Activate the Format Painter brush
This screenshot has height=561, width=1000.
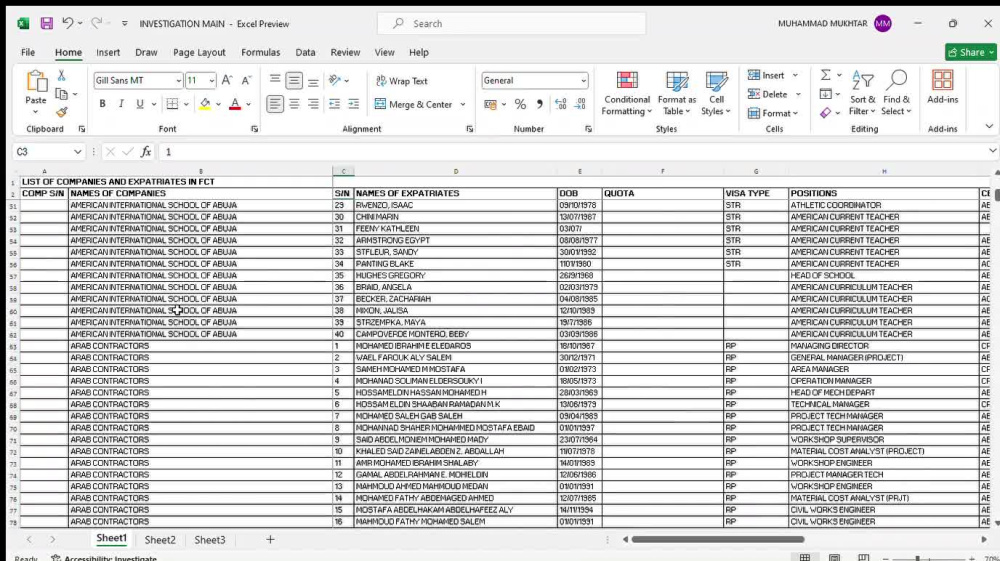(61, 112)
